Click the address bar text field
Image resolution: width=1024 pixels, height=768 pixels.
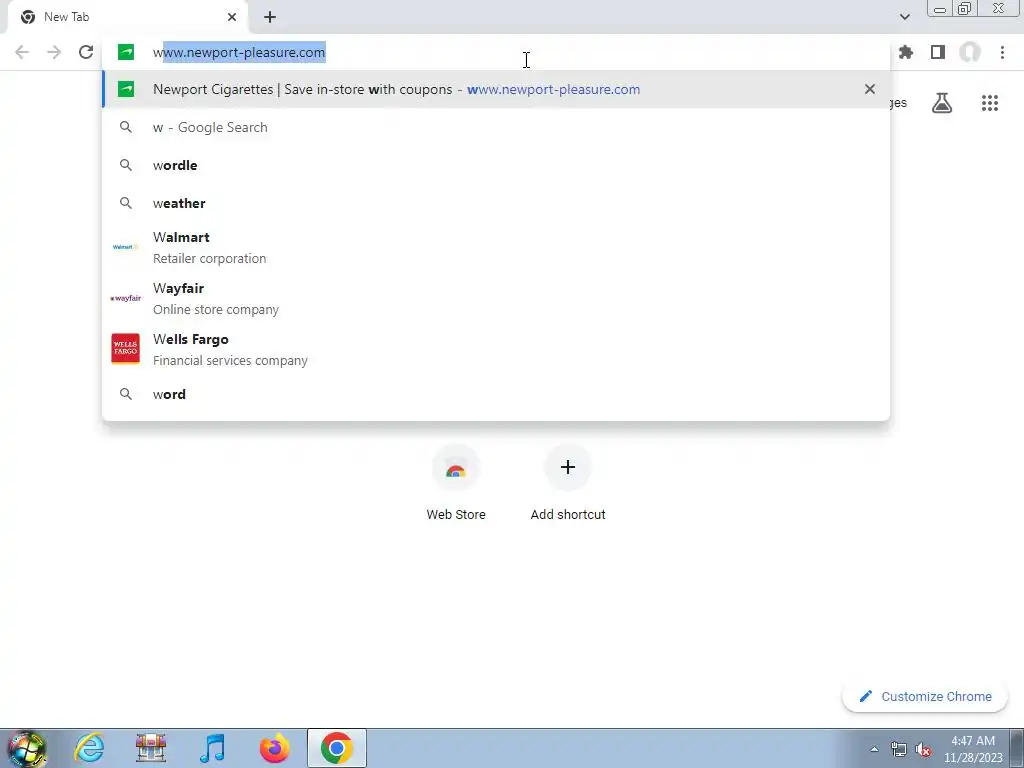(x=496, y=52)
